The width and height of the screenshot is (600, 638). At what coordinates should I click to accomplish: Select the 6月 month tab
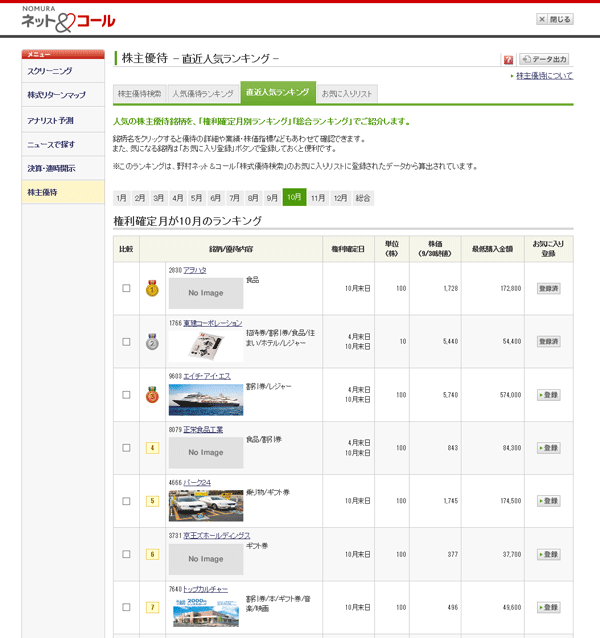[216, 198]
